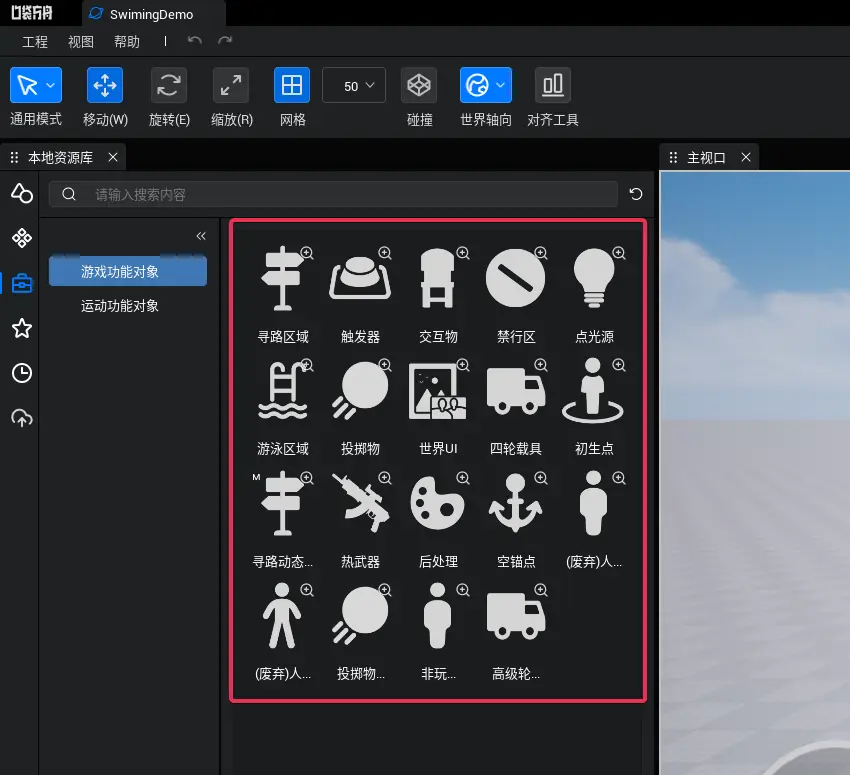Preview 空锚点 with its magnifier icon

(541, 477)
